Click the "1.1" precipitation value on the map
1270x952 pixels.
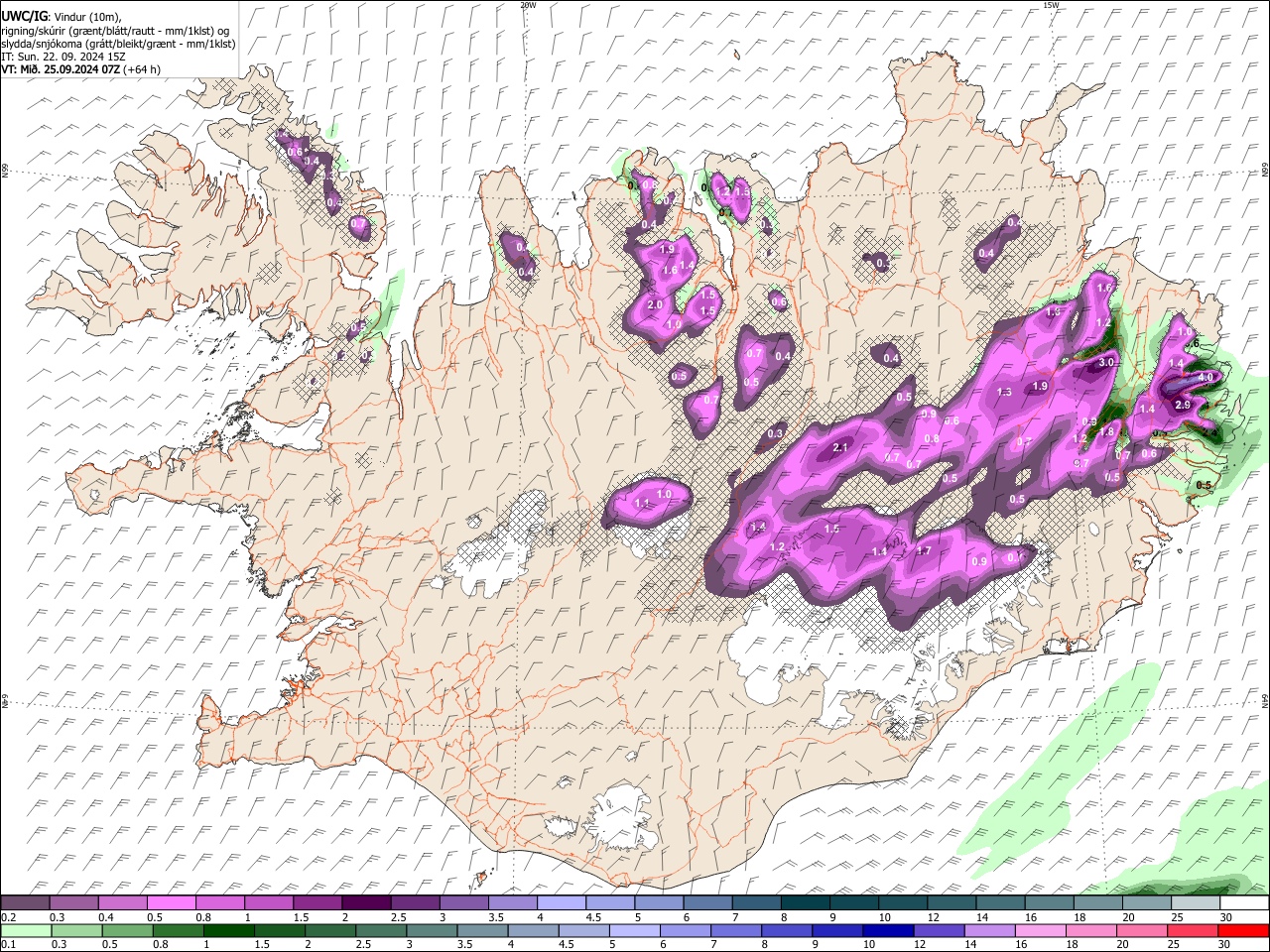(x=642, y=504)
